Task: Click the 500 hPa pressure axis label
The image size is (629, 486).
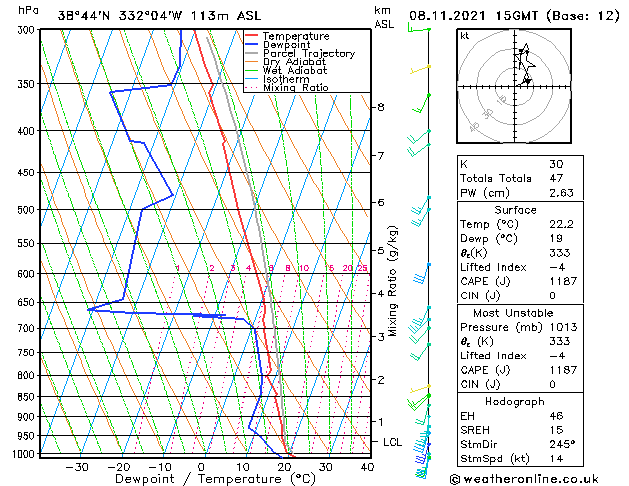Action: point(26,210)
